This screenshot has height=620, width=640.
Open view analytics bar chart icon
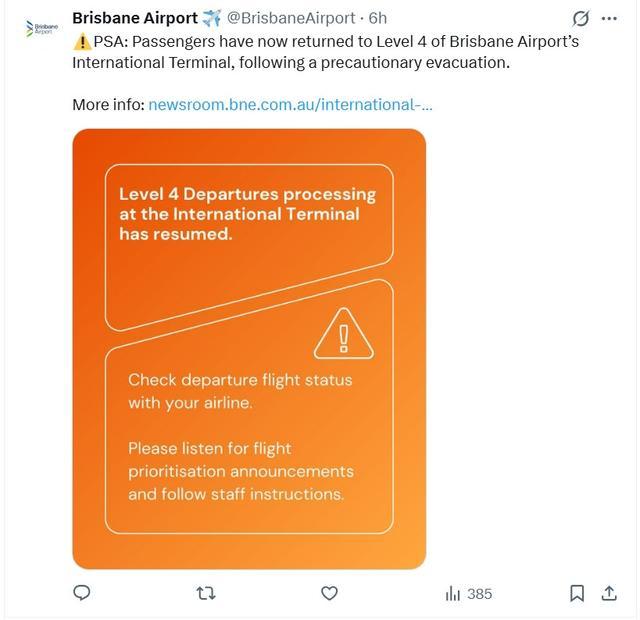pyautogui.click(x=453, y=593)
